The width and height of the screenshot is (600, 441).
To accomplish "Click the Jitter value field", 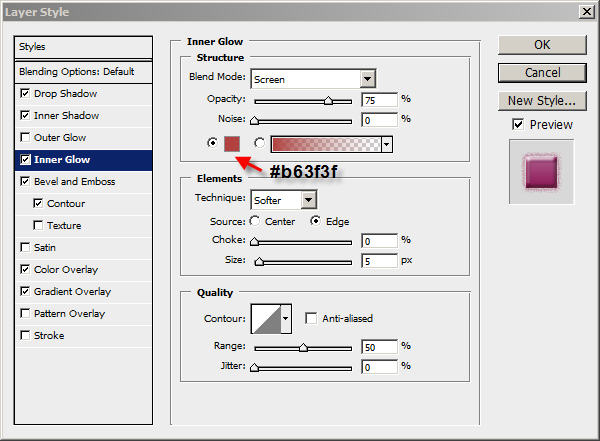I will [x=379, y=367].
